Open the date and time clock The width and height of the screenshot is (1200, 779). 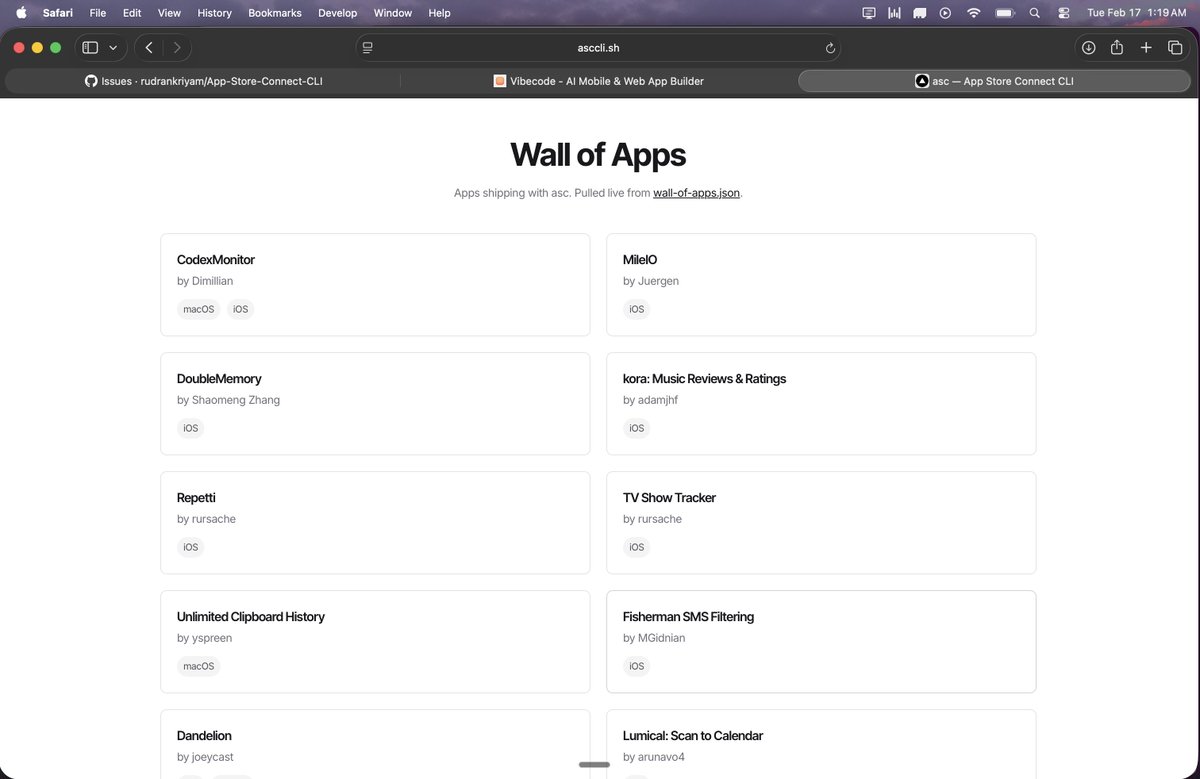point(1136,13)
